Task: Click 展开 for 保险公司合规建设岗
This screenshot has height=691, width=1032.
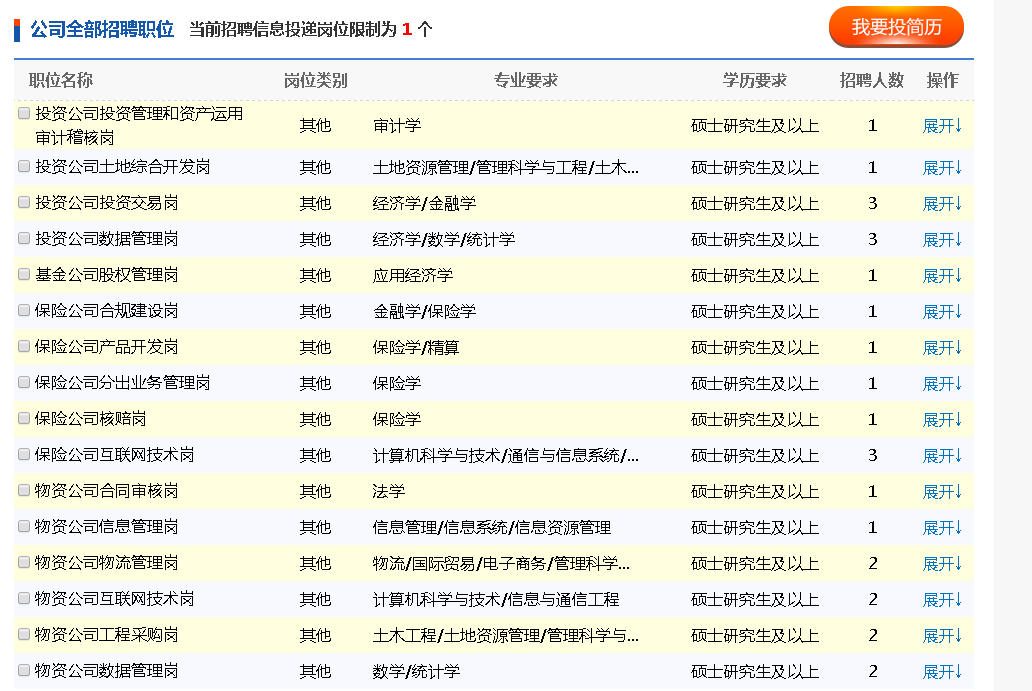Action: pos(941,312)
